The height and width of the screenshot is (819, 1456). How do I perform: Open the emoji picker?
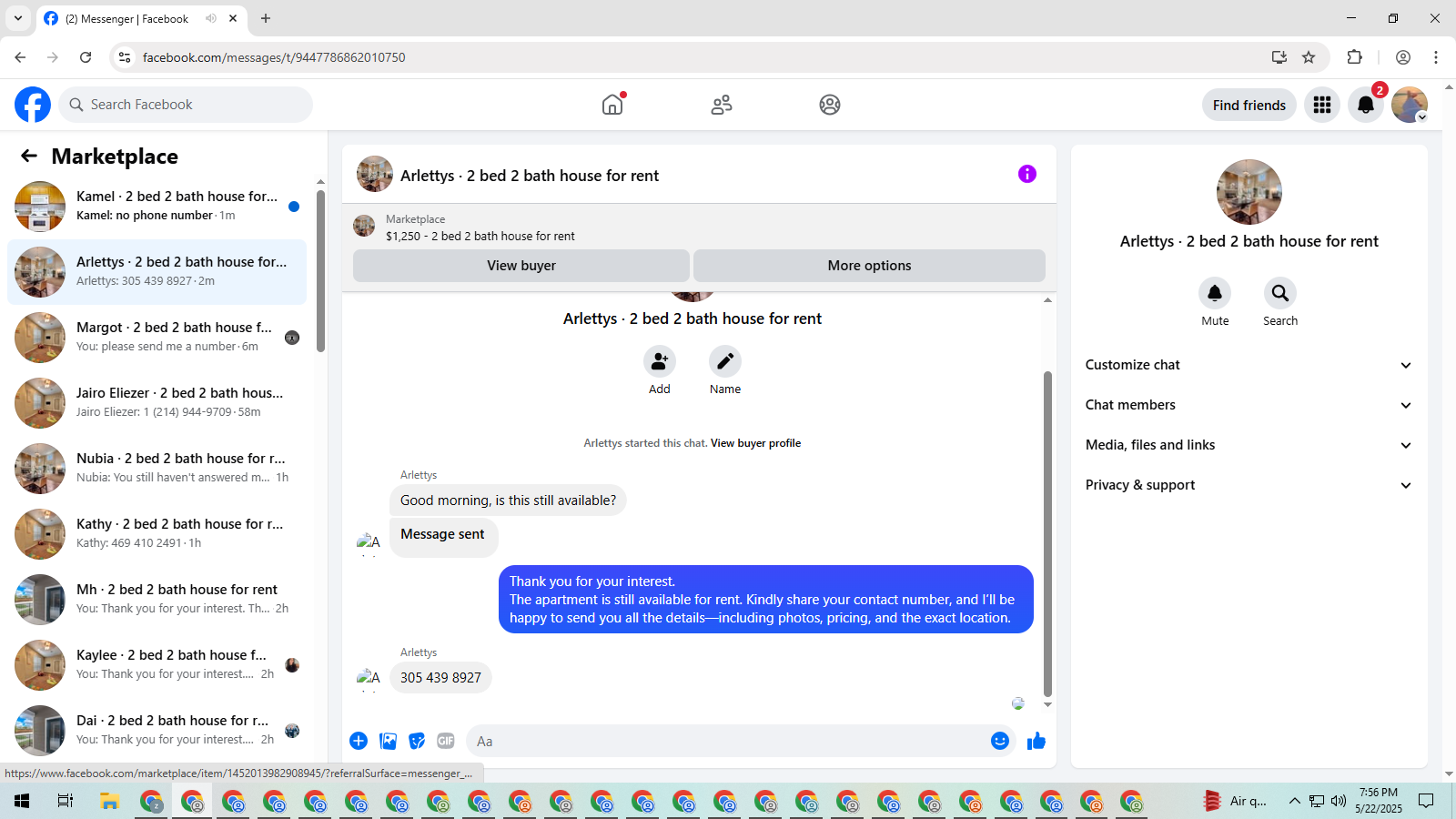pos(1000,741)
